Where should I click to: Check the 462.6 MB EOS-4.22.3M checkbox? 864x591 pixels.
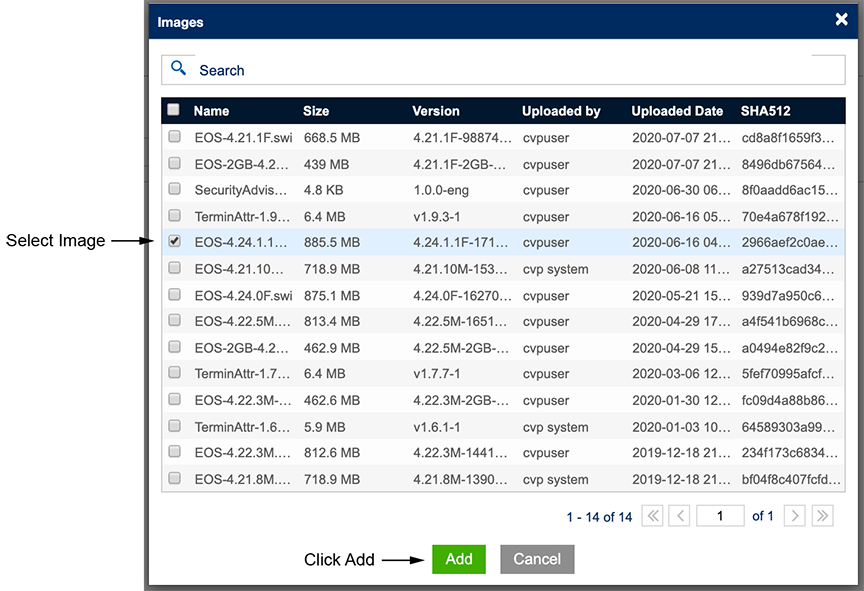[x=175, y=399]
